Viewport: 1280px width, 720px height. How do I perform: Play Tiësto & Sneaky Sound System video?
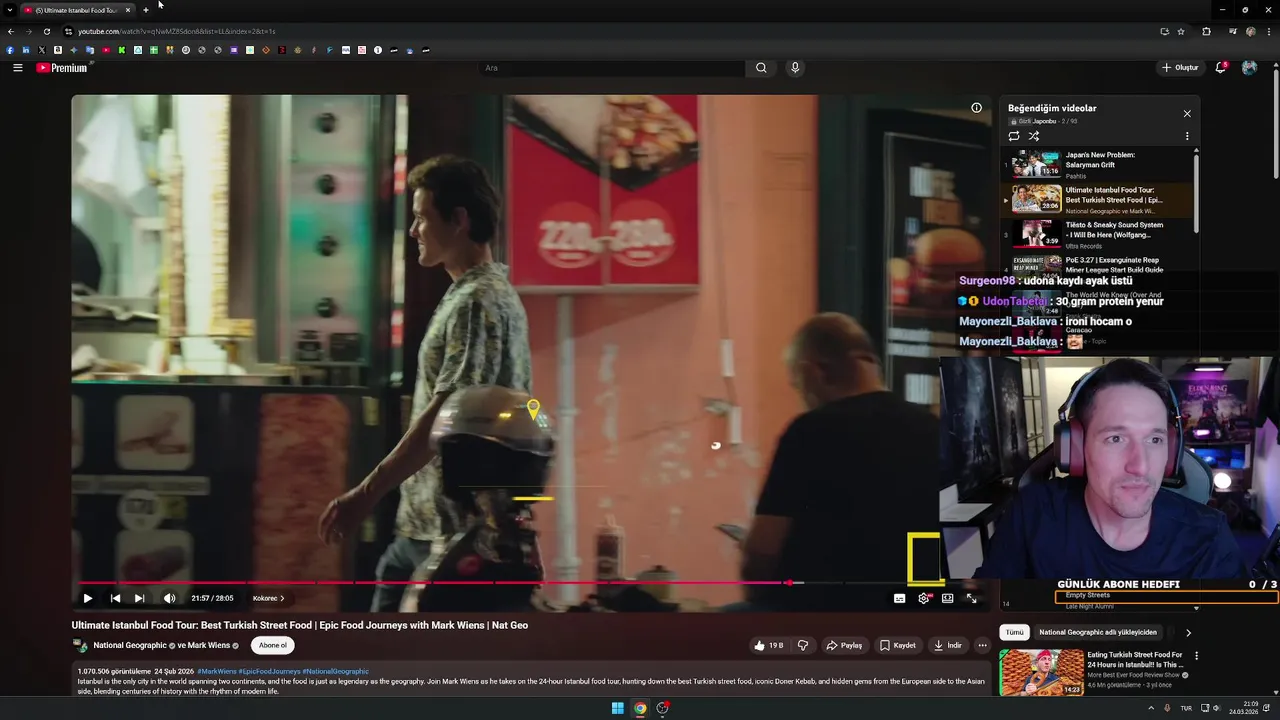(x=1095, y=235)
